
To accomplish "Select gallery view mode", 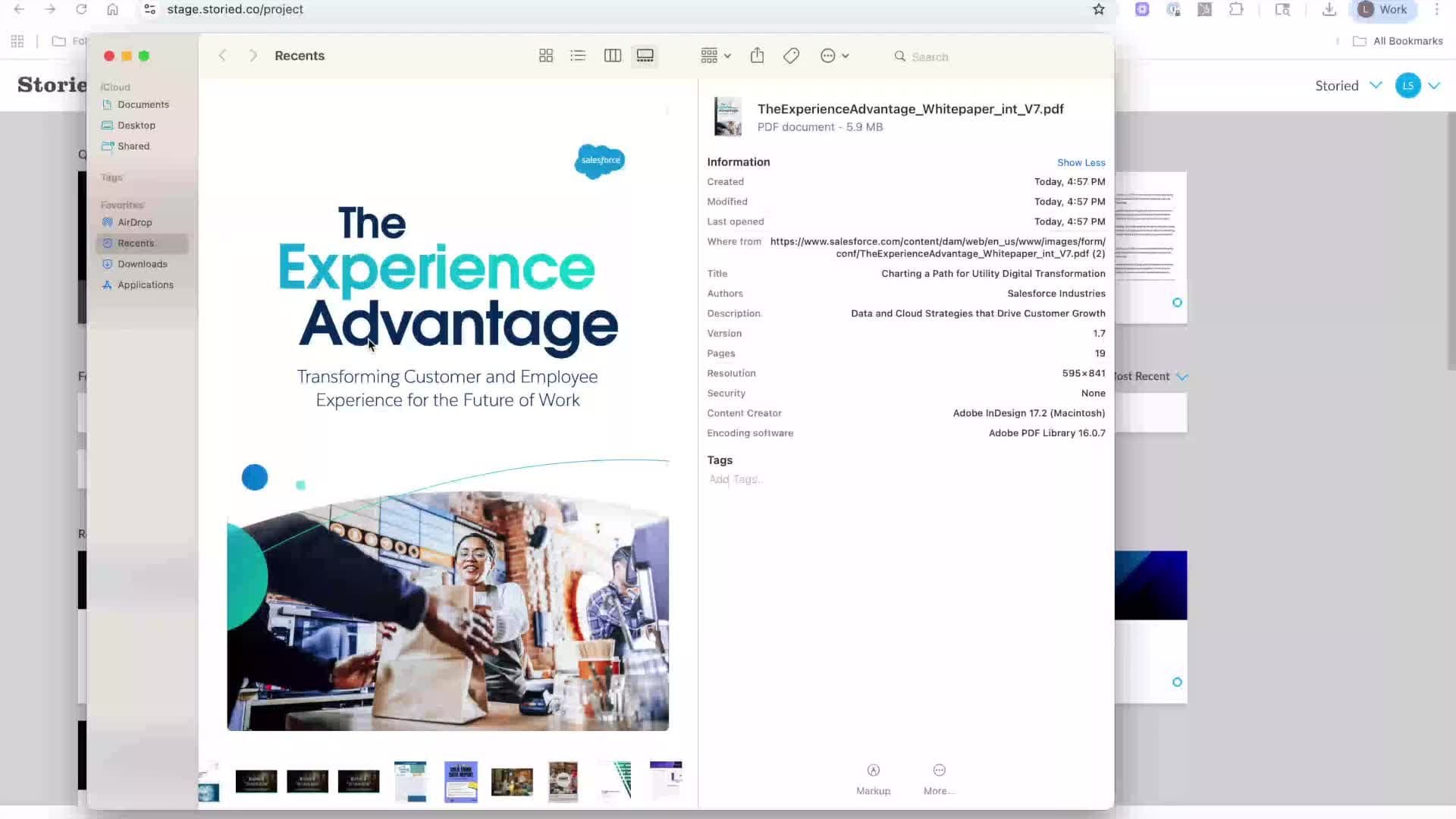I will (x=645, y=56).
